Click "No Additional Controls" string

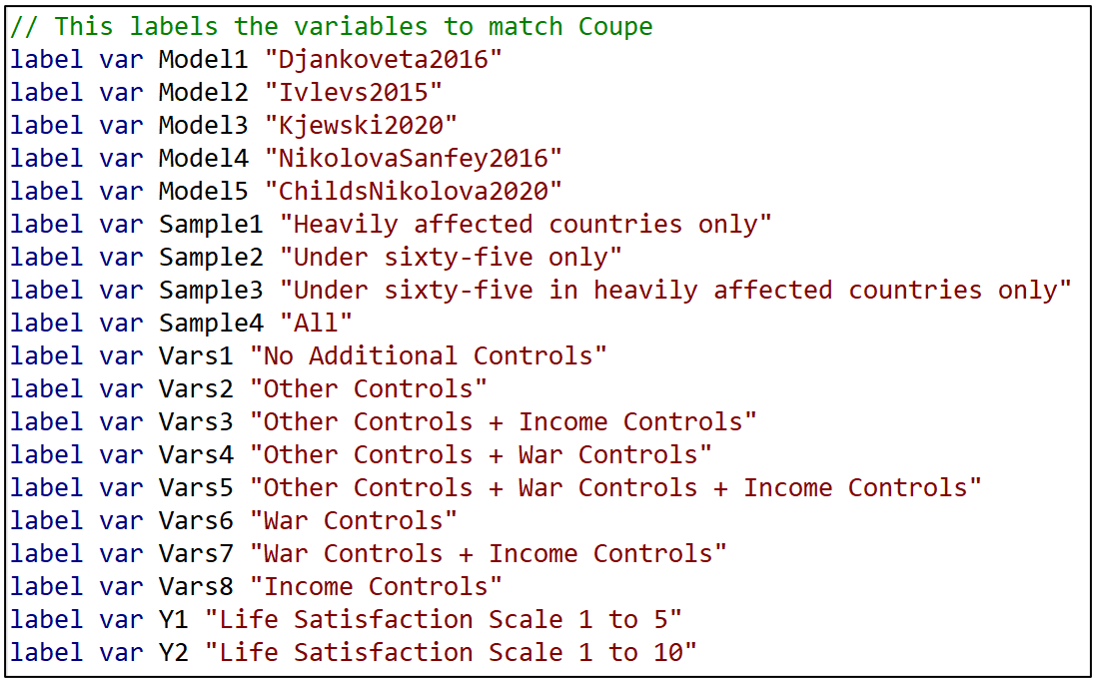click(x=428, y=356)
